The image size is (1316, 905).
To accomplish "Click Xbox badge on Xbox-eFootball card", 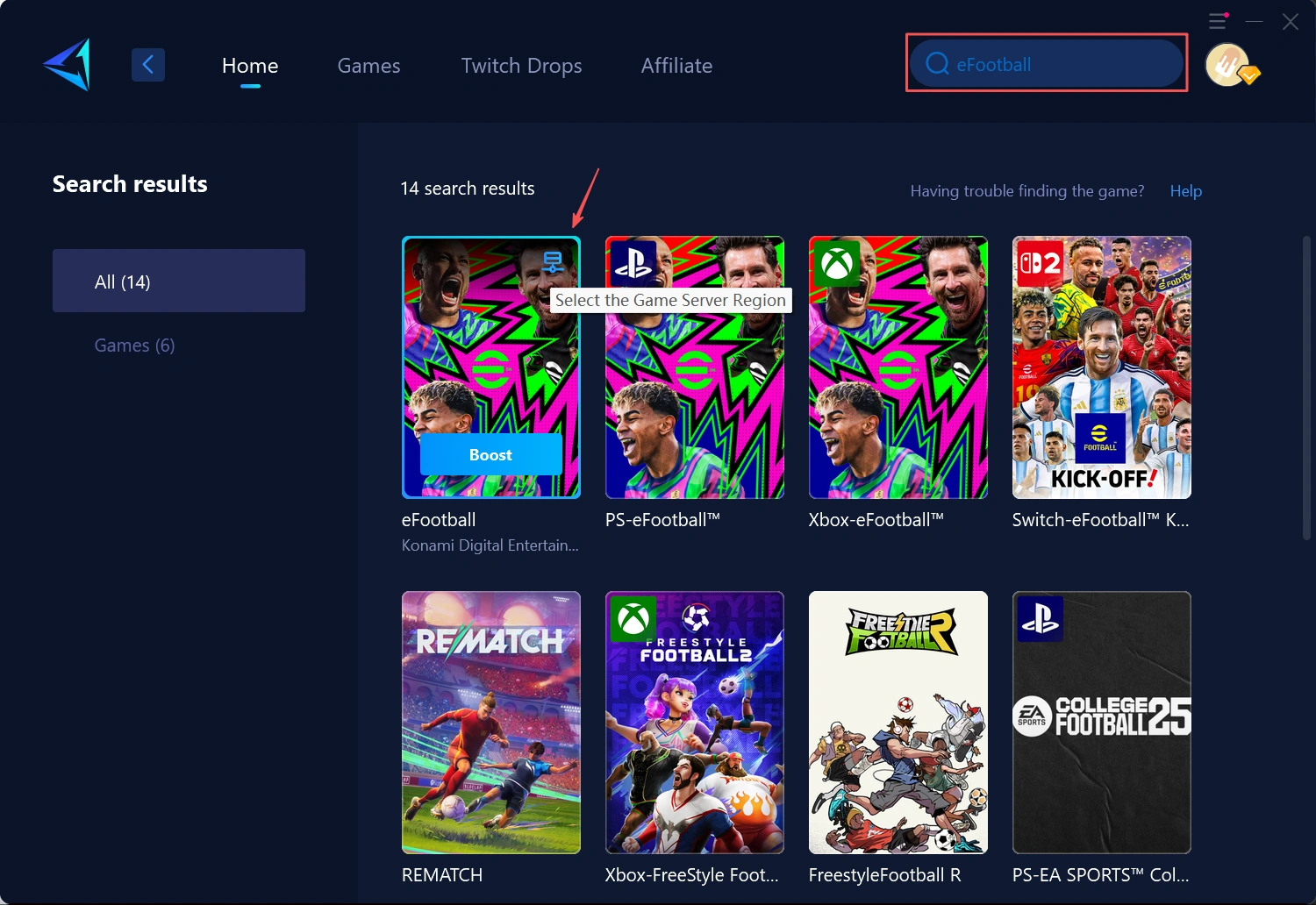I will coord(837,262).
